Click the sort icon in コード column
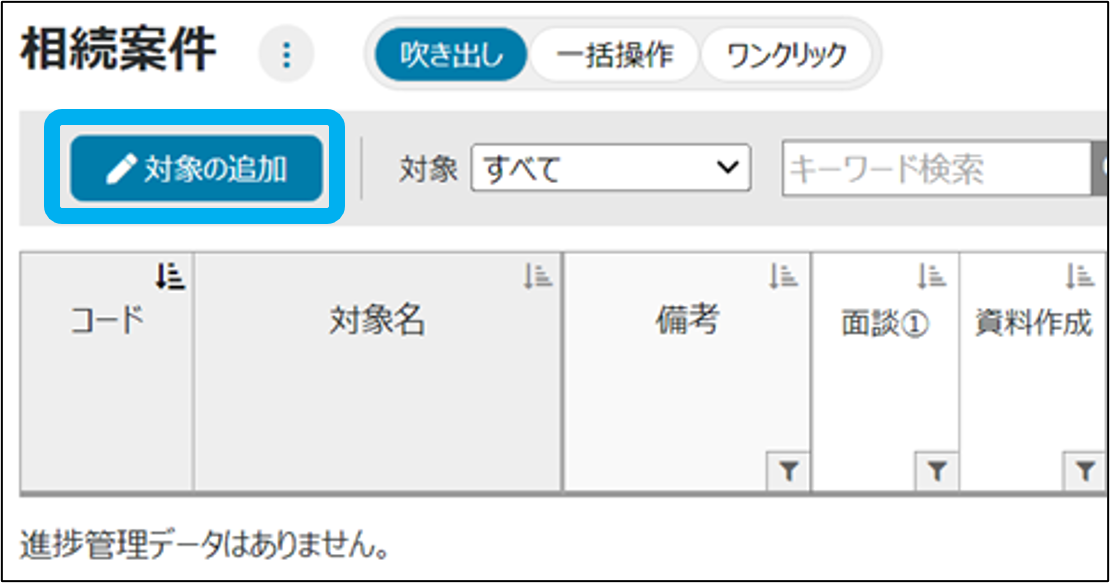 coord(171,275)
